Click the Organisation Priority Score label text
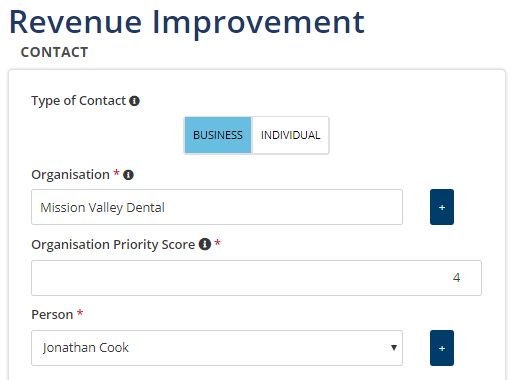 pos(113,244)
